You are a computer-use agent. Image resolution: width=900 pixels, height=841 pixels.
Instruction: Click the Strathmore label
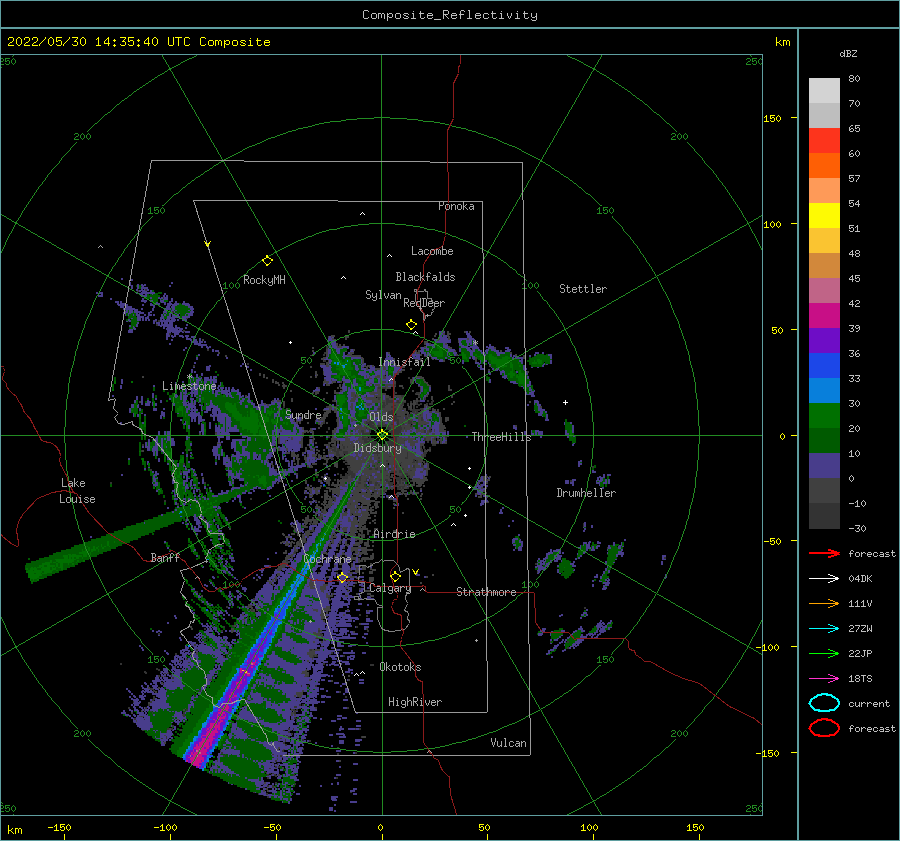tap(486, 592)
